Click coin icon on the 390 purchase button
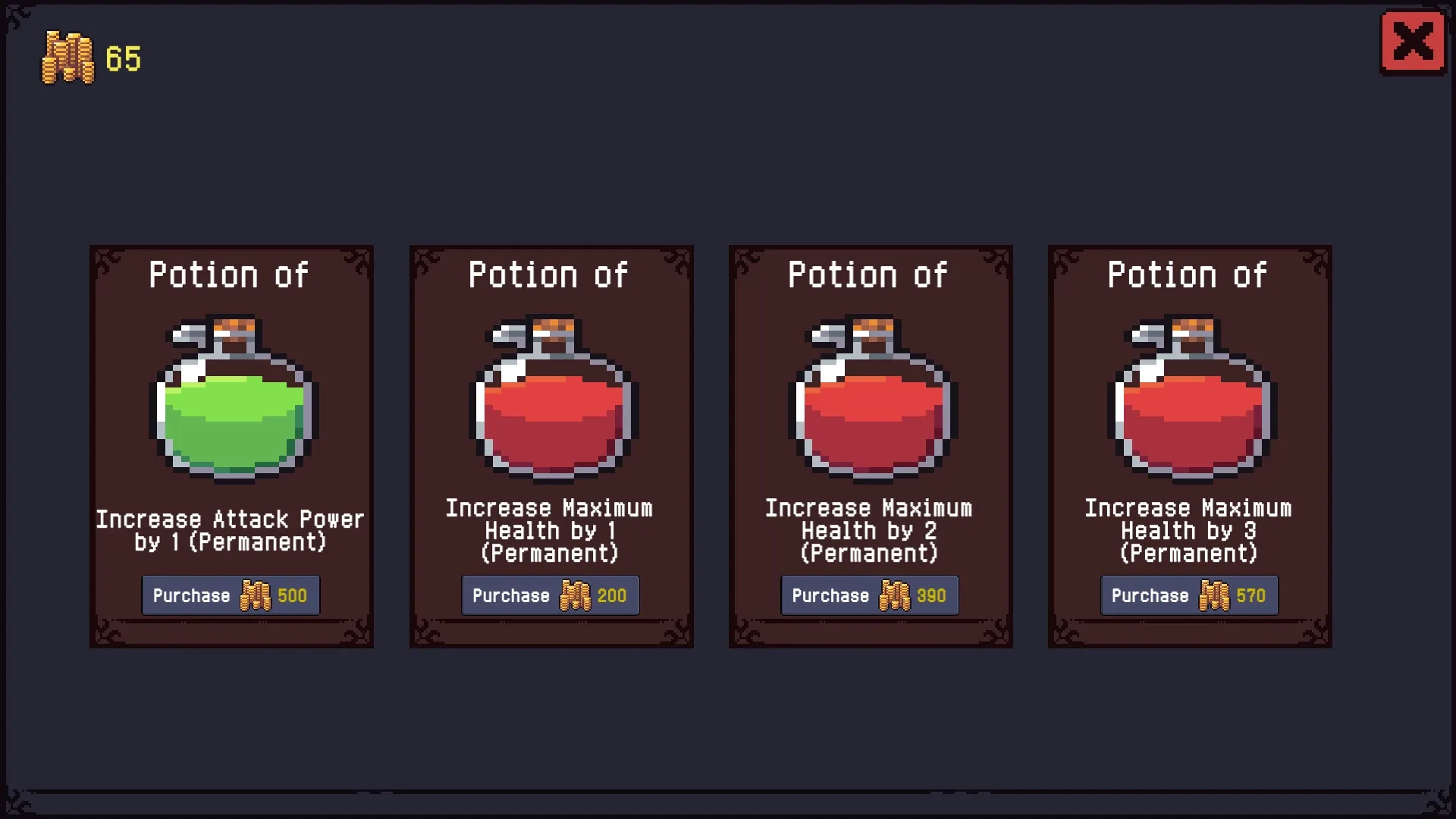Image resolution: width=1456 pixels, height=819 pixels. tap(894, 595)
